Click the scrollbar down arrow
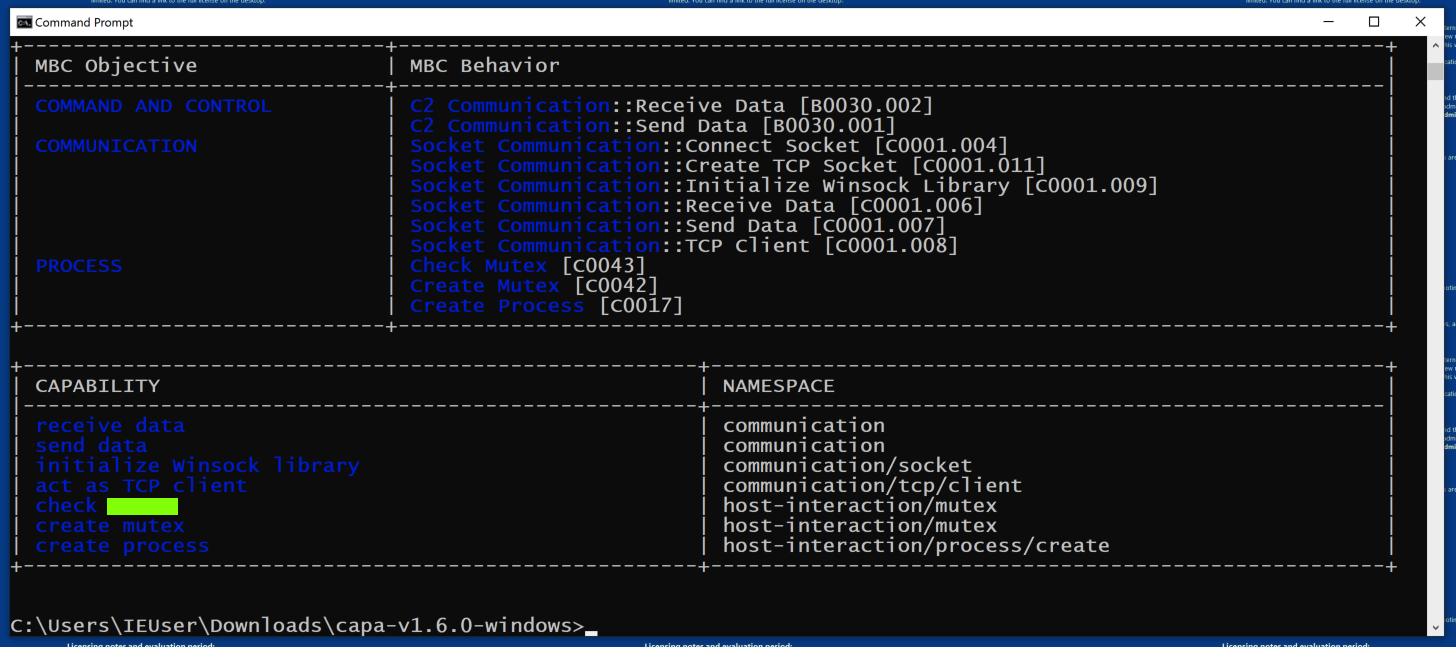Image resolution: width=1456 pixels, height=647 pixels. [1437, 627]
